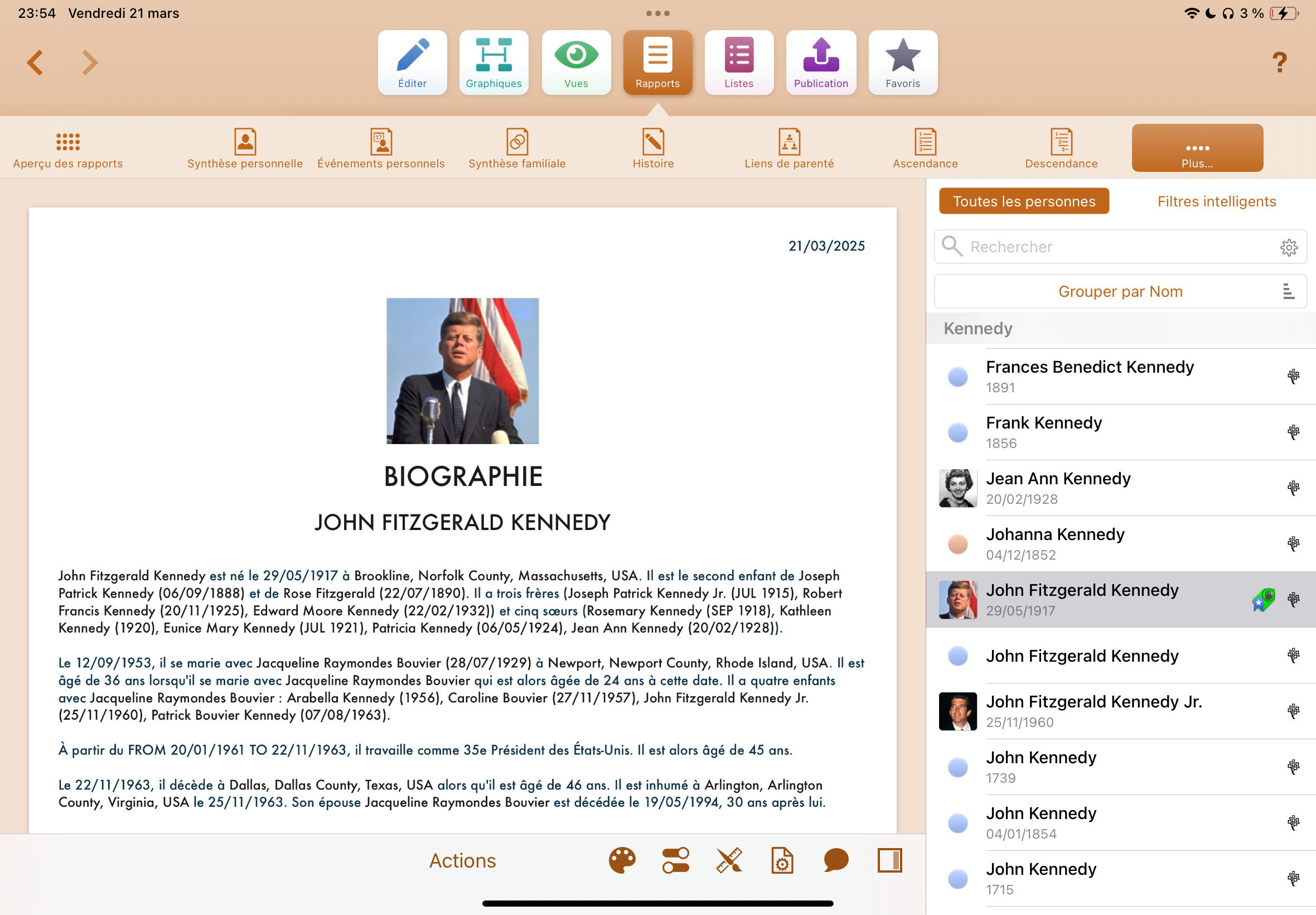
Task: Select Jean Ann Kennedy in list
Action: [x=1120, y=488]
